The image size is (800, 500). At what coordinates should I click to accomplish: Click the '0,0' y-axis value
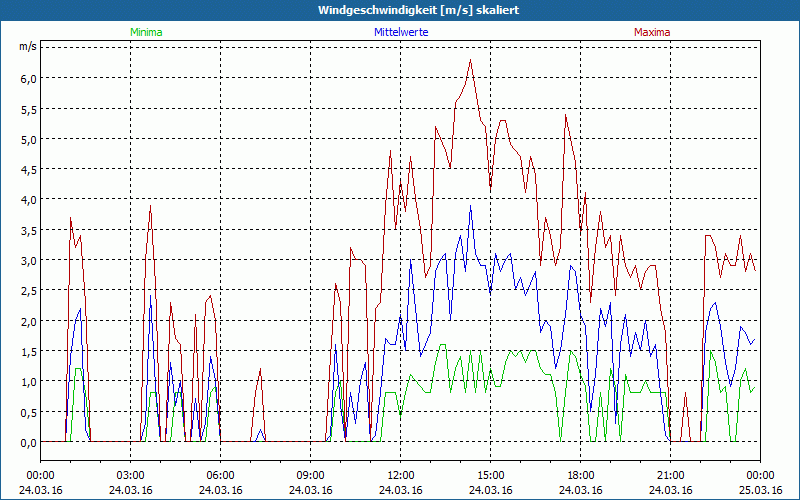[29, 443]
